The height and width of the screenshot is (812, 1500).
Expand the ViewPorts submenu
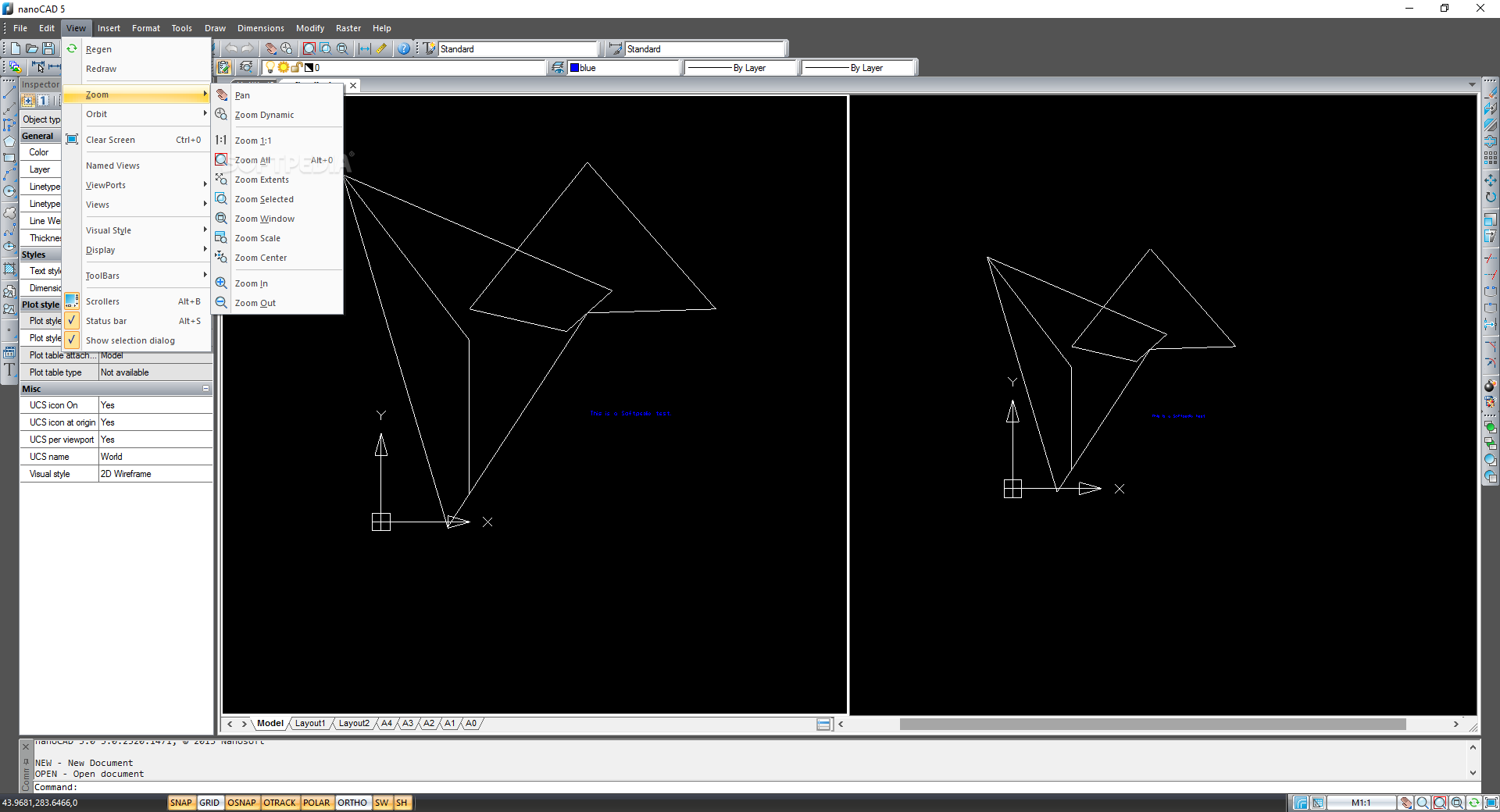coord(137,185)
